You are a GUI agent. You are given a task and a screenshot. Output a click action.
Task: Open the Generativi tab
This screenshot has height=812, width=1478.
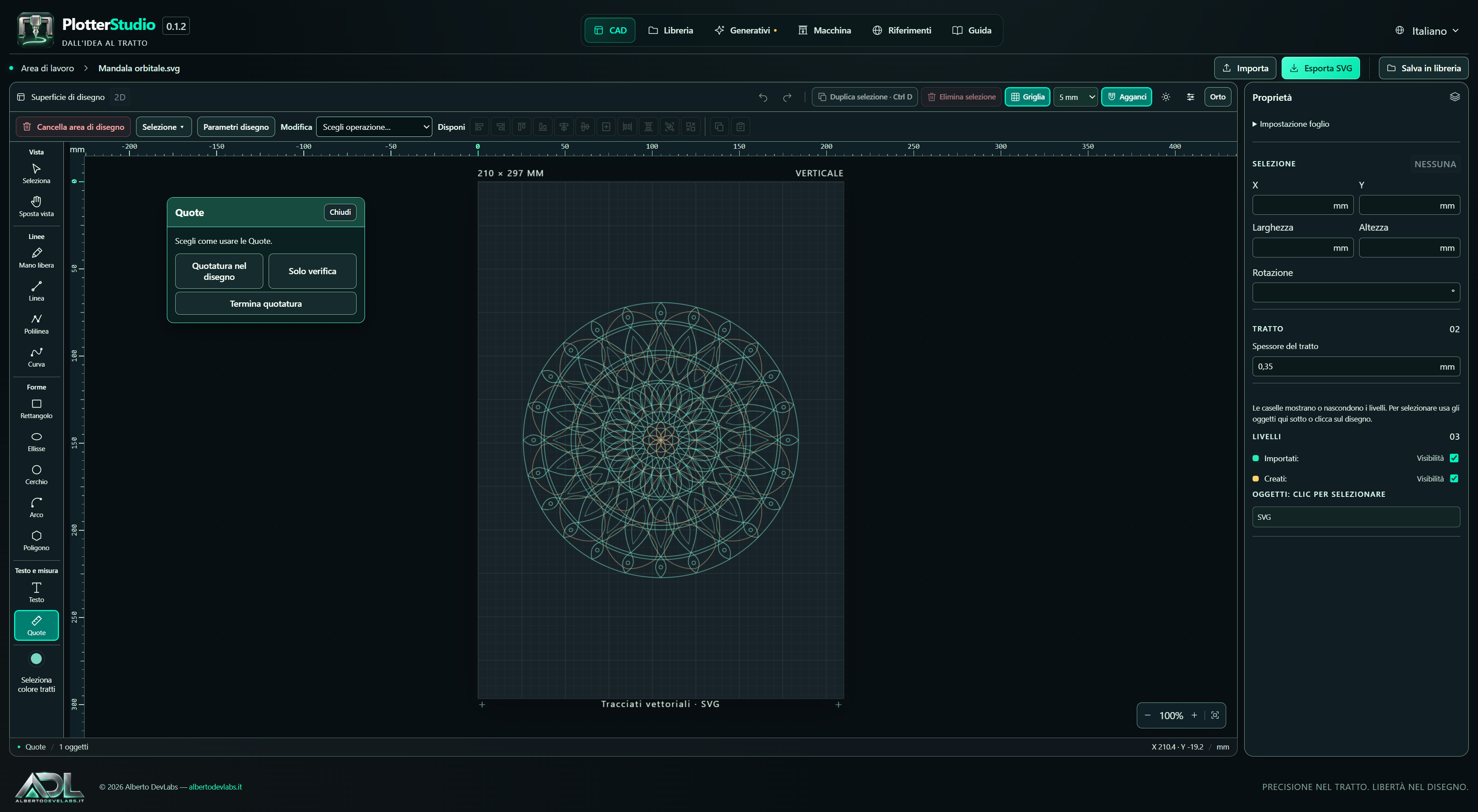745,30
